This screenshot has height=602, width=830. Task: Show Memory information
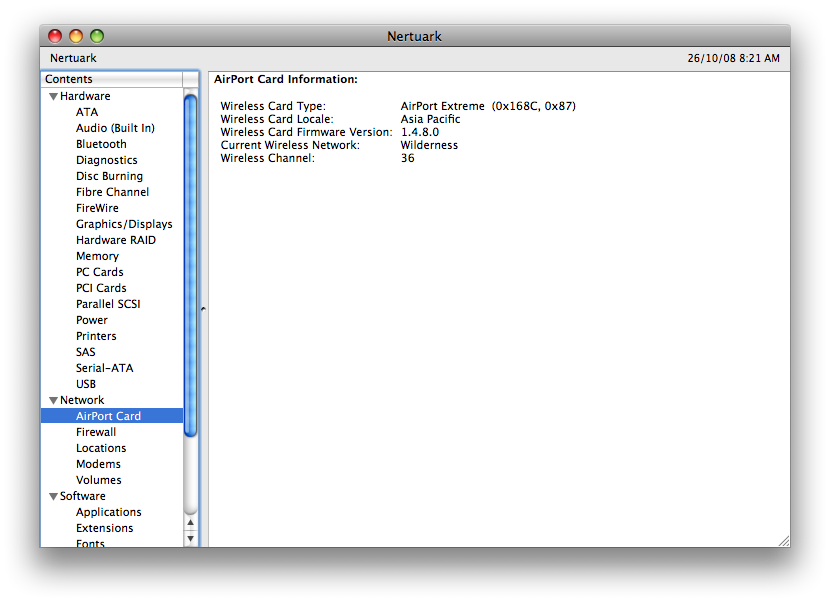[97, 256]
